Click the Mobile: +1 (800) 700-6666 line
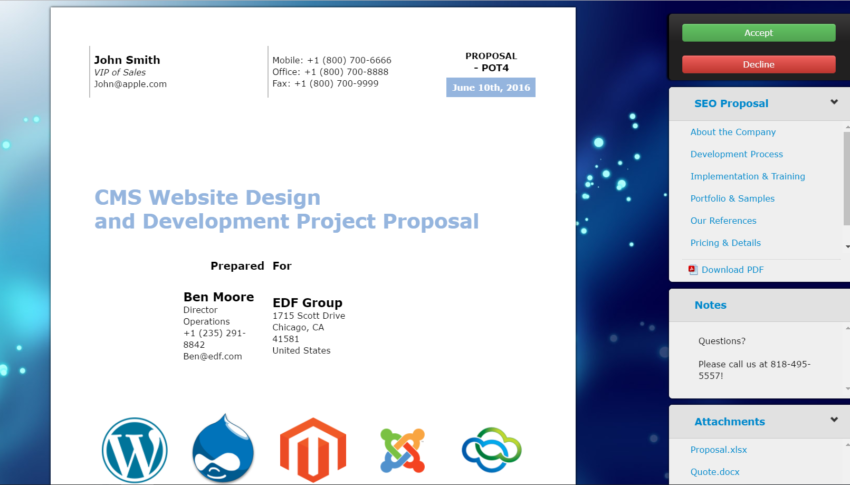850x485 pixels. [x=332, y=60]
